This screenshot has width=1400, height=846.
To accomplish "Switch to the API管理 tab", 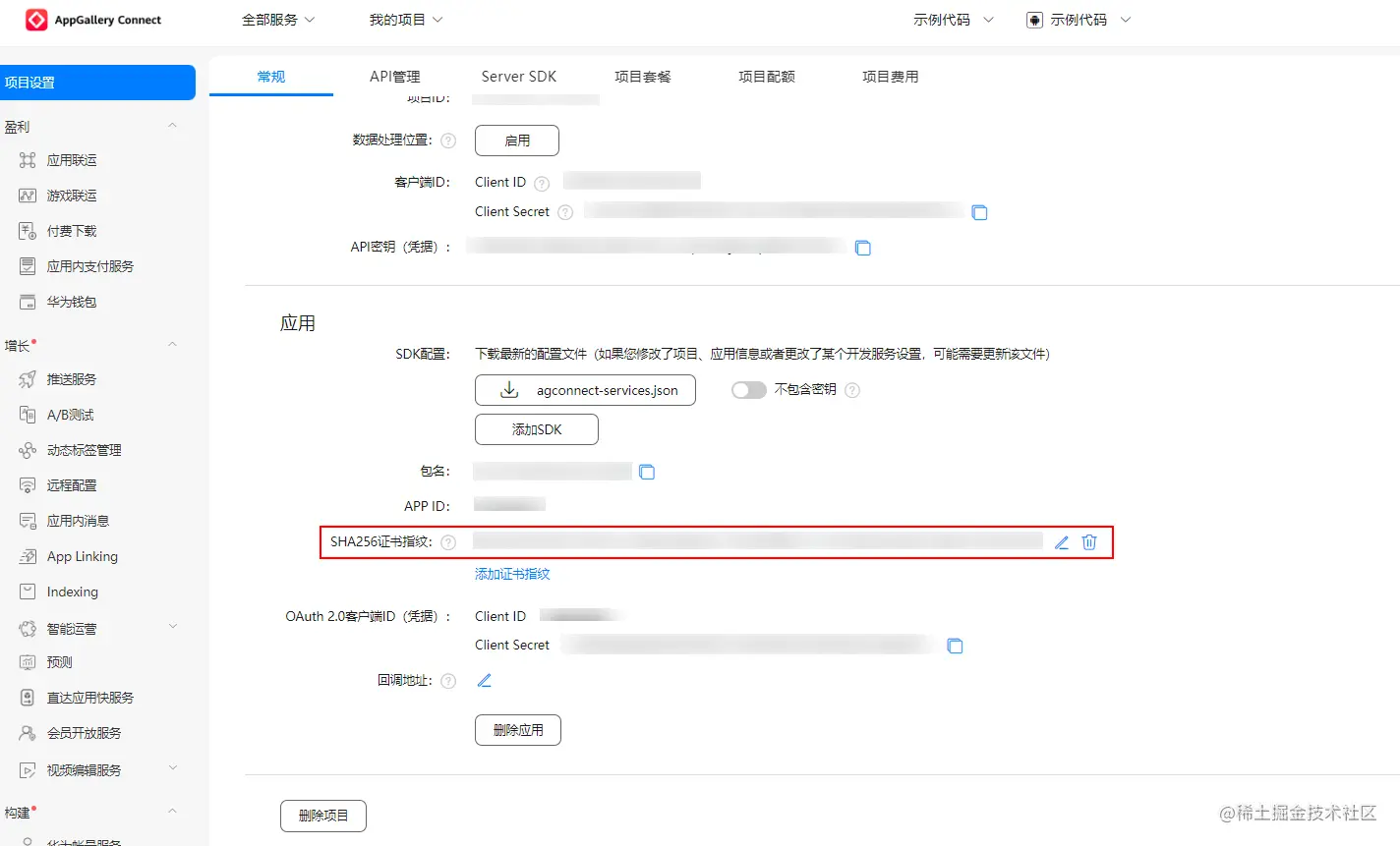I will click(x=395, y=77).
